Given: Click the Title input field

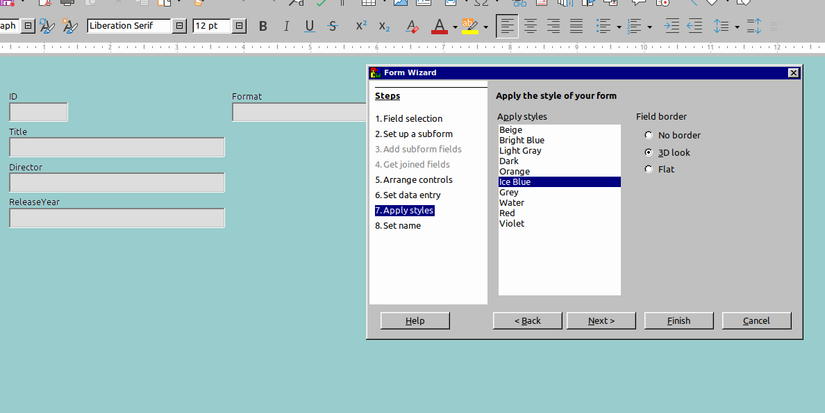Looking at the screenshot, I should point(117,148).
